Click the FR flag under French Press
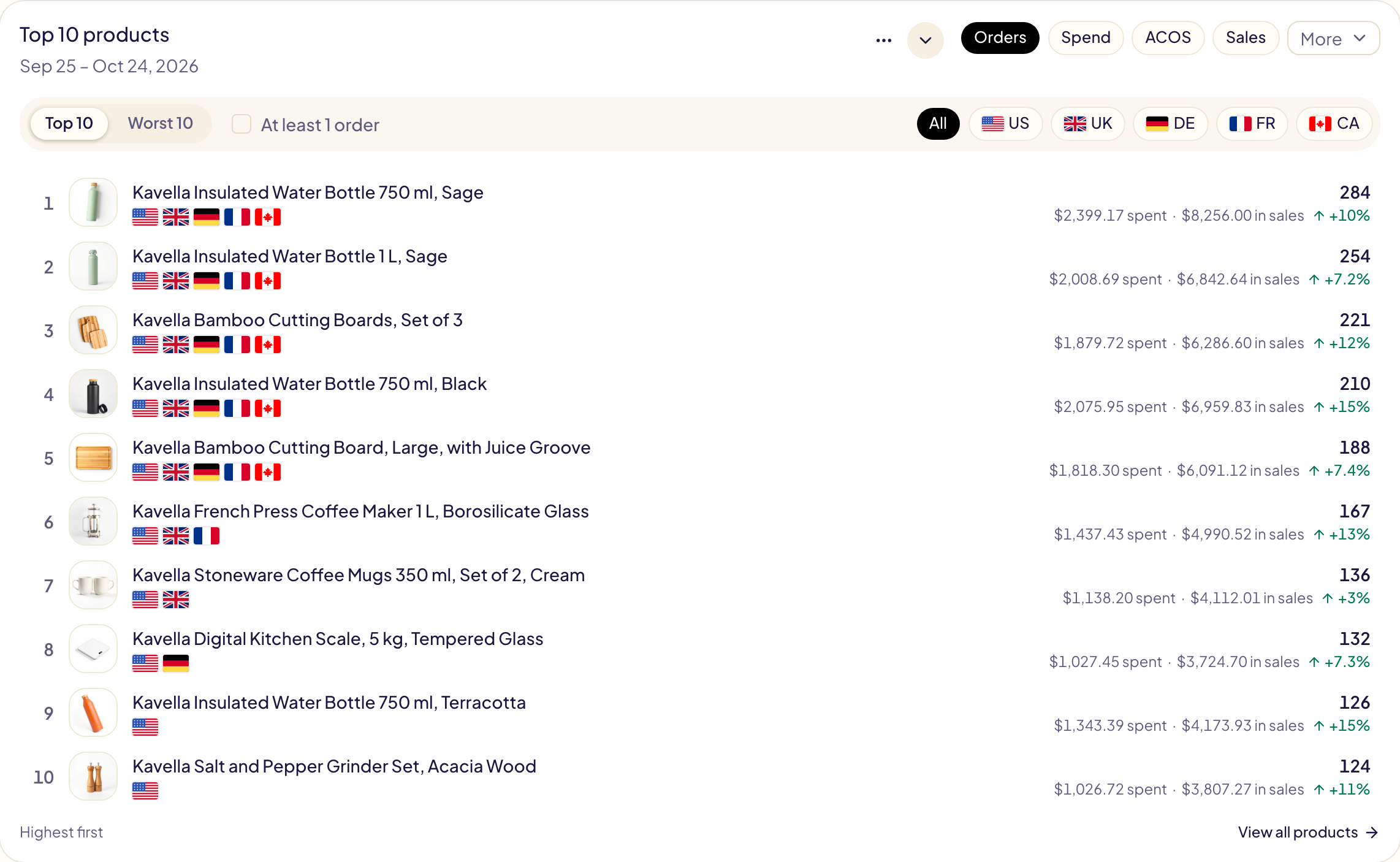This screenshot has height=862, width=1400. click(x=207, y=536)
